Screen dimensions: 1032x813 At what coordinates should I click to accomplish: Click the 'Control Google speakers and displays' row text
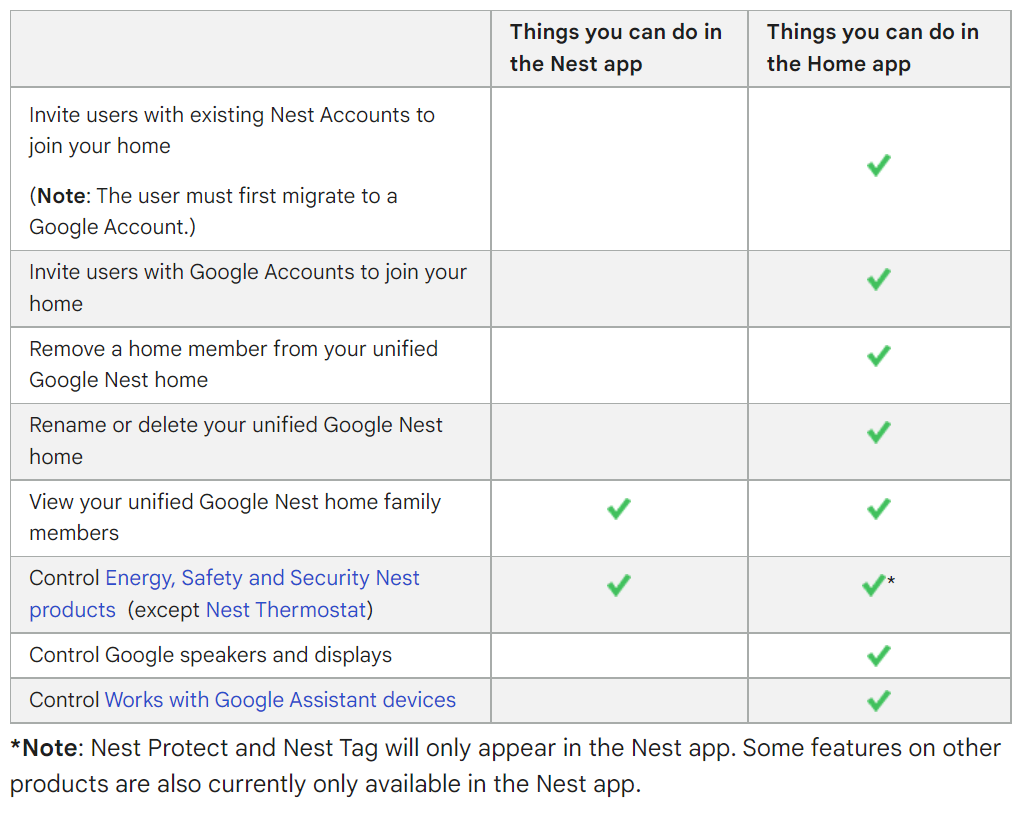[x=210, y=655]
